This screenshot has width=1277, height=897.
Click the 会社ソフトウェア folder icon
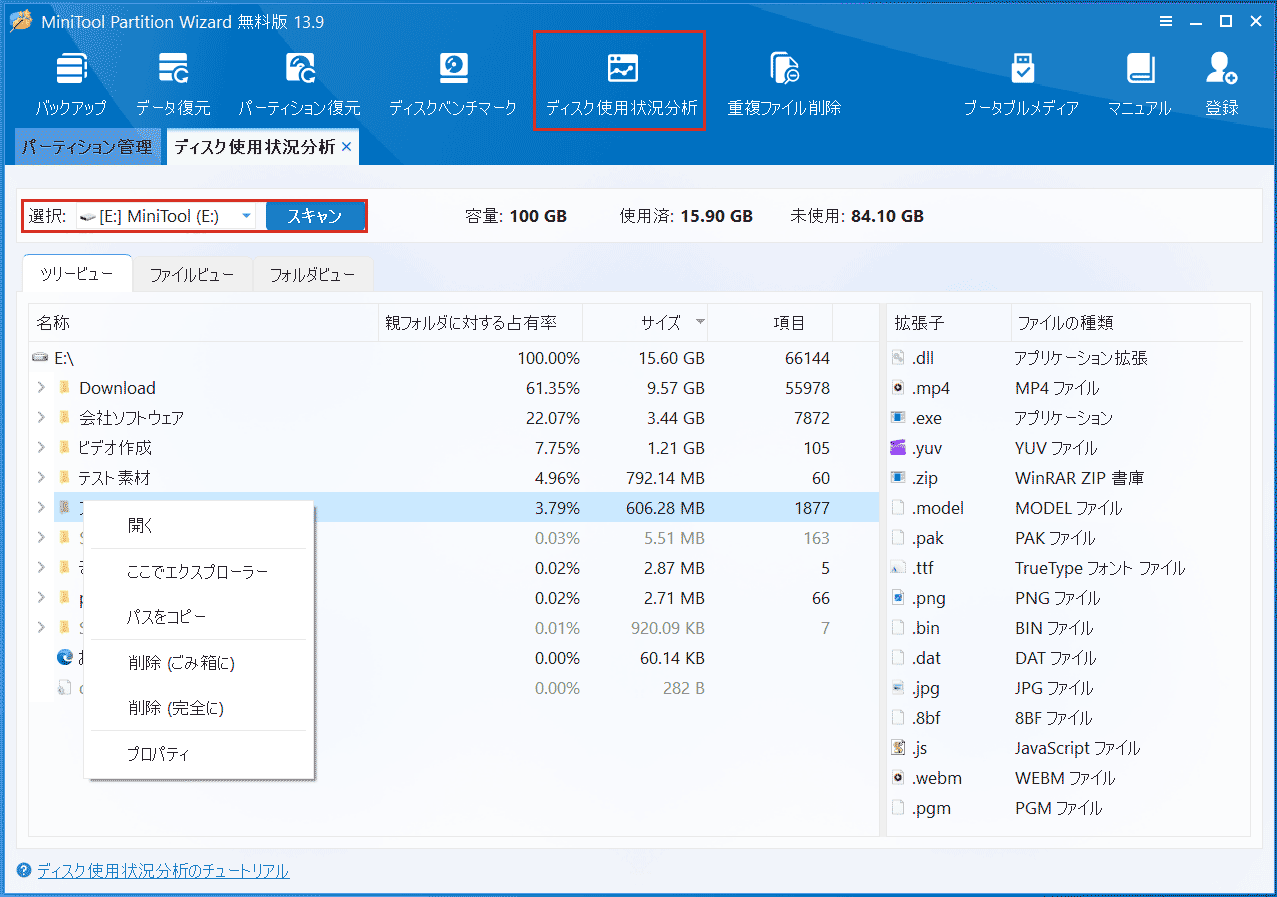[x=64, y=418]
